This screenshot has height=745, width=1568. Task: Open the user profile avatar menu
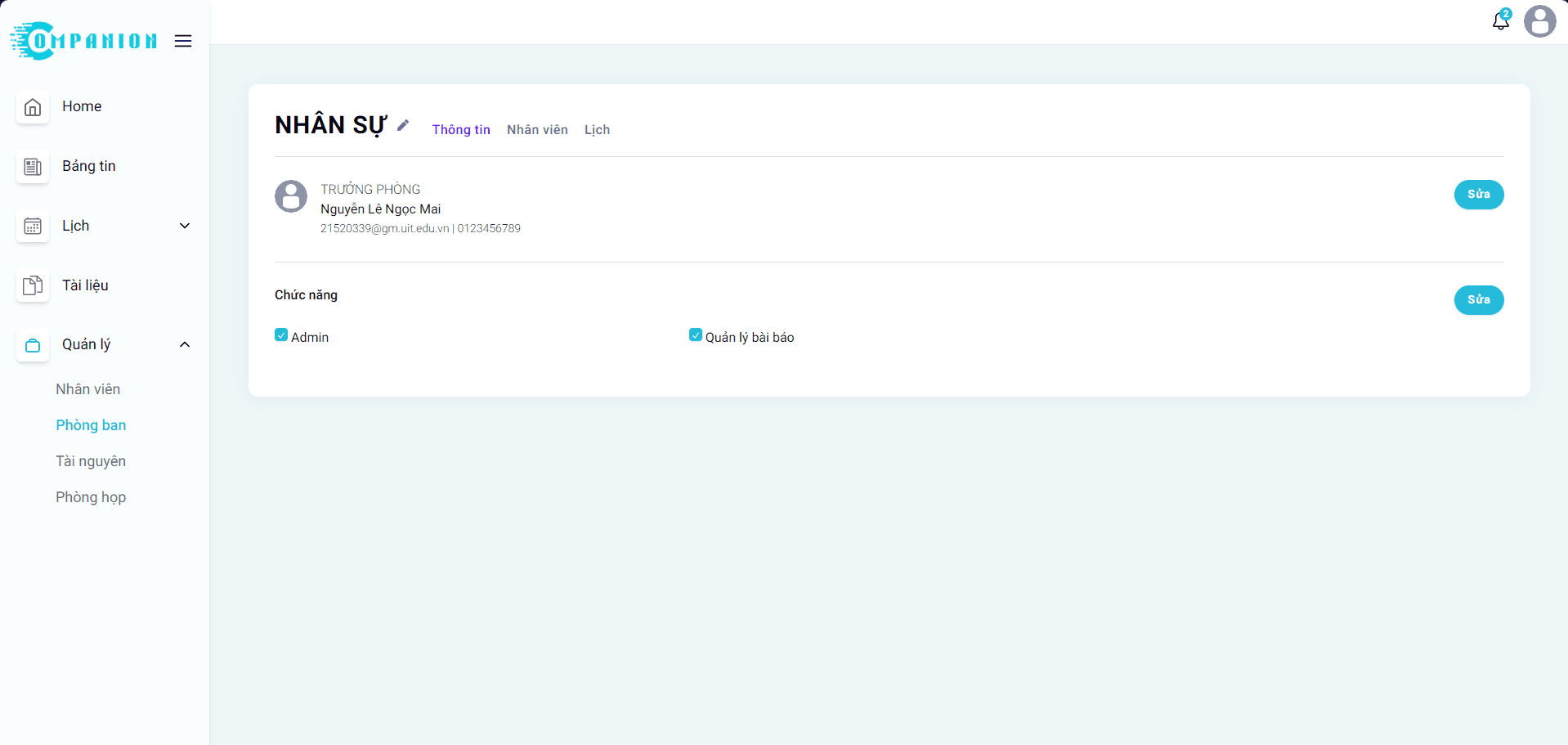pyautogui.click(x=1540, y=21)
